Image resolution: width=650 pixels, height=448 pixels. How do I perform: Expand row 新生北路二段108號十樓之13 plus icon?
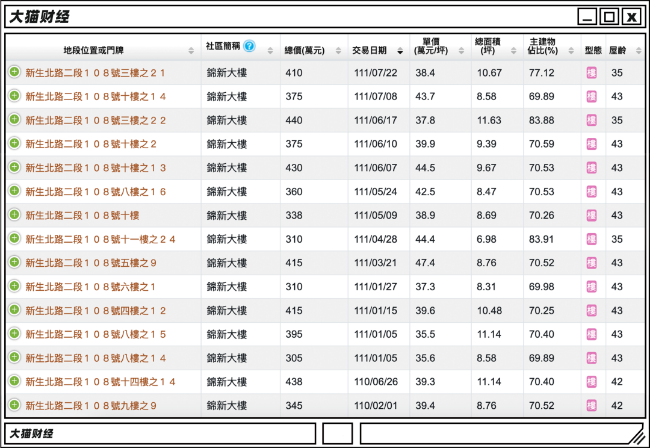(x=15, y=167)
